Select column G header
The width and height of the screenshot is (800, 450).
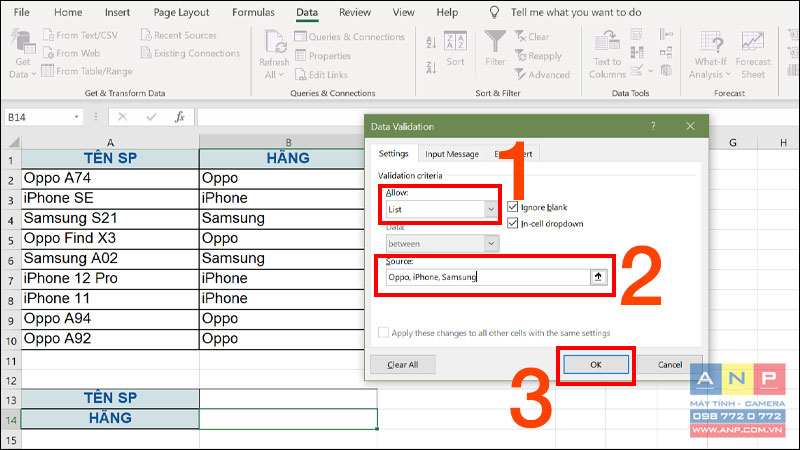tap(733, 143)
